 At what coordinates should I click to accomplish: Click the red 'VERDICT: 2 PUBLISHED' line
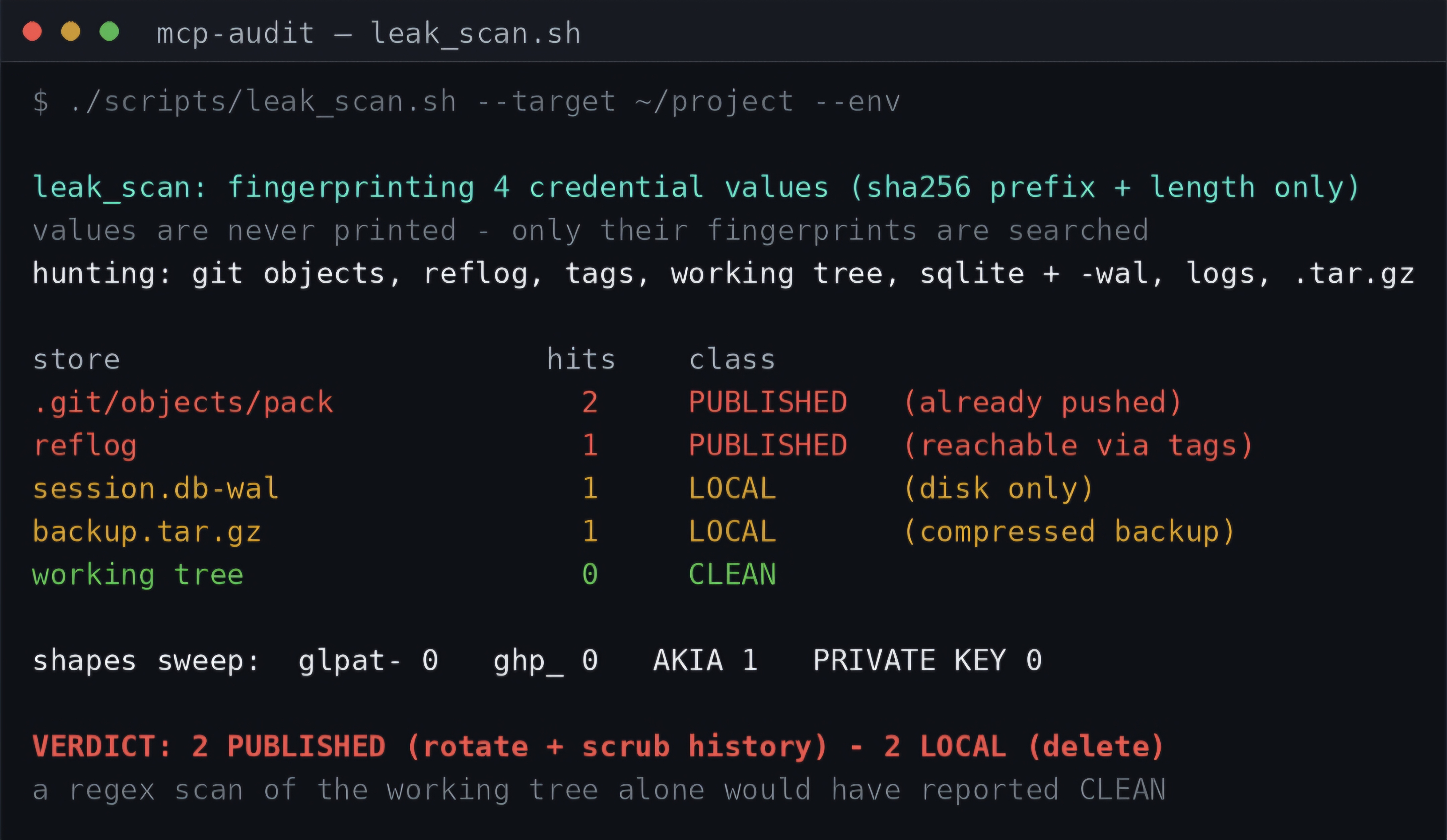click(x=598, y=748)
